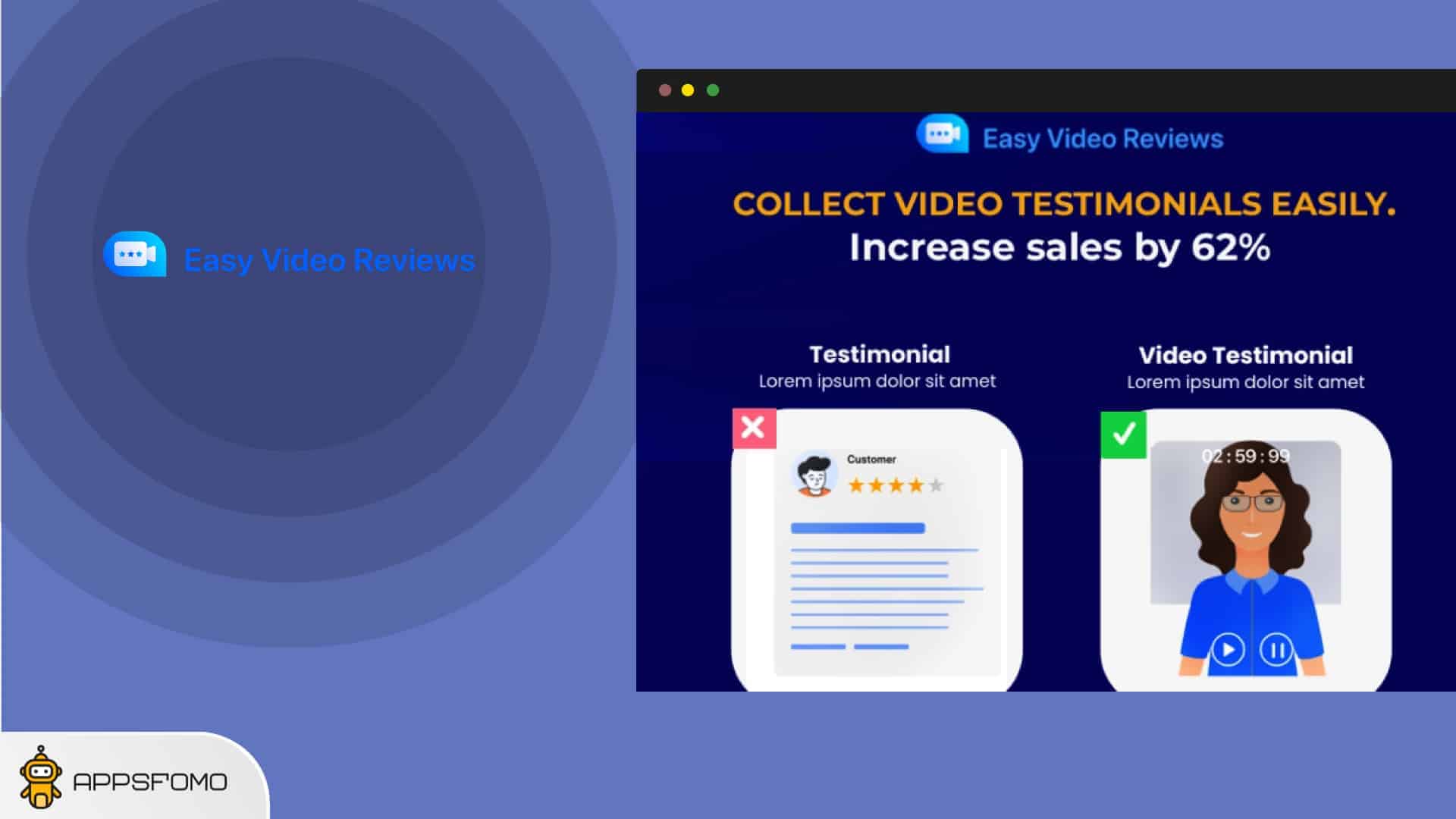Click the Increase sales by 62% headline
The height and width of the screenshot is (819, 1456).
pos(1059,247)
